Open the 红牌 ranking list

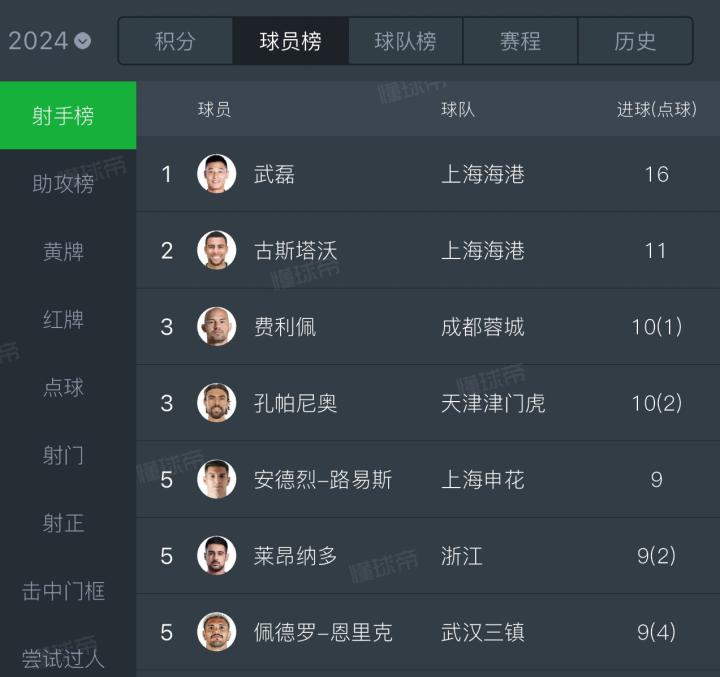tap(63, 320)
